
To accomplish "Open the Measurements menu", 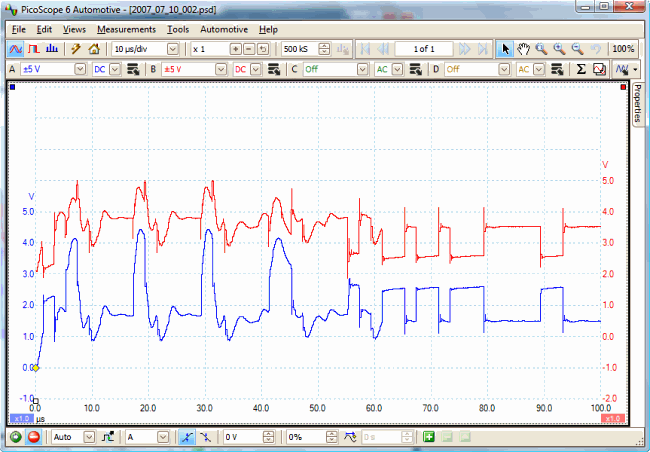I will 126,29.
